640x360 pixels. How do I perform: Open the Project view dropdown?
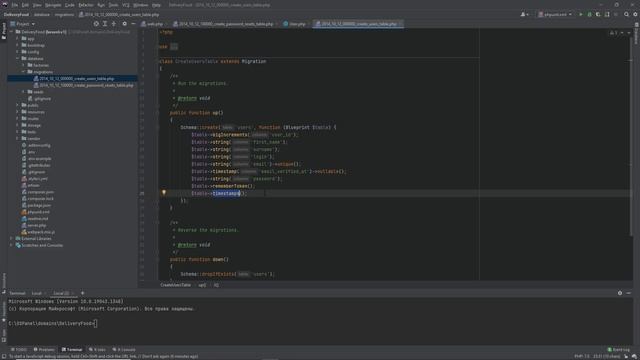[23, 24]
